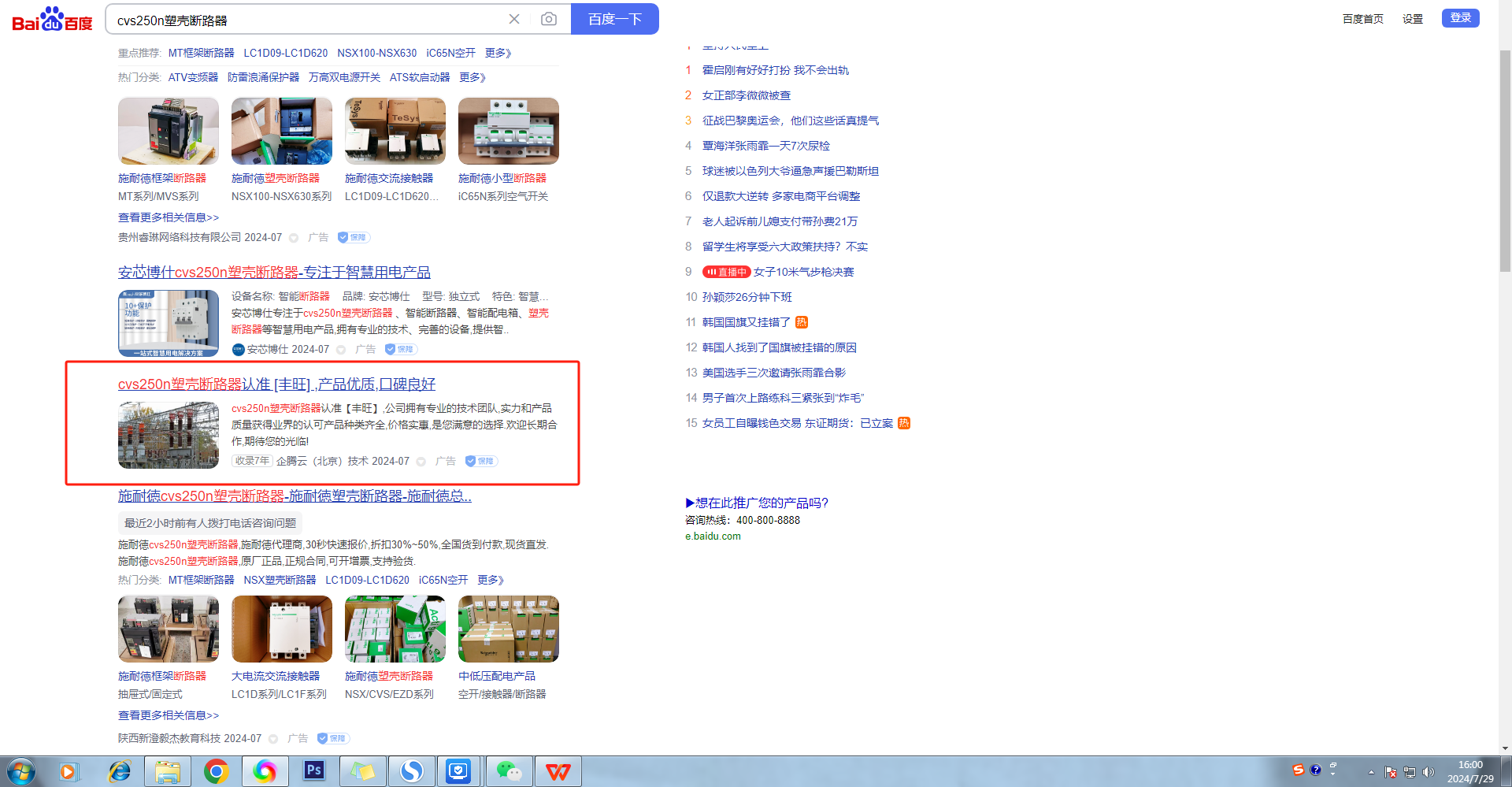Open the 施耐德cvs250n塑壳断路器-施耐德塑壳断路器 result title
This screenshot has height=787, width=1512.
pyautogui.click(x=295, y=496)
